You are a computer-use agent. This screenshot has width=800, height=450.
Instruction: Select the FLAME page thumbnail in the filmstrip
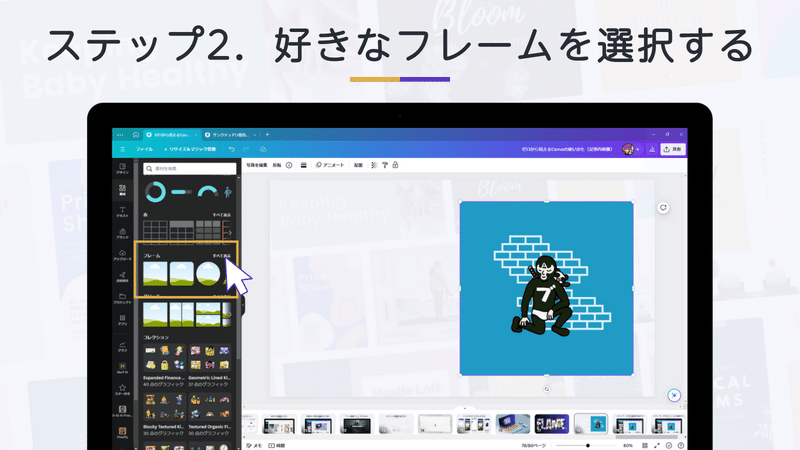552,424
